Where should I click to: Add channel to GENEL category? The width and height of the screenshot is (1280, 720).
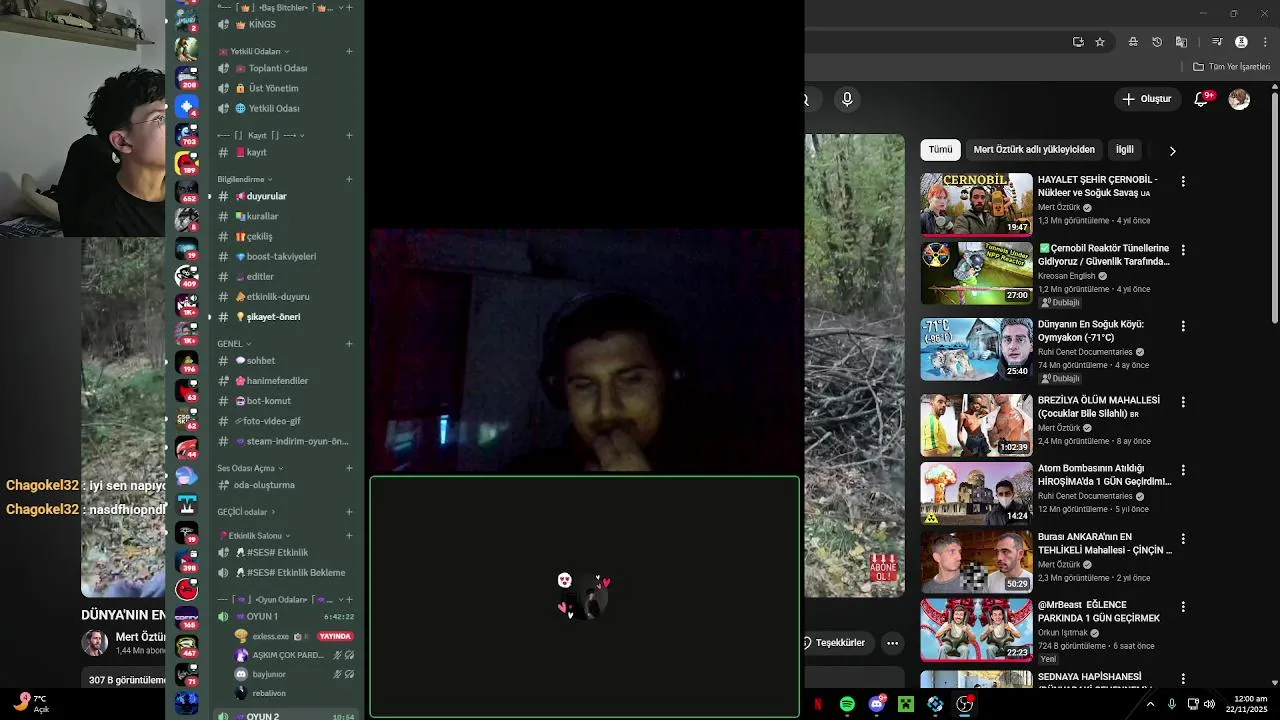349,343
